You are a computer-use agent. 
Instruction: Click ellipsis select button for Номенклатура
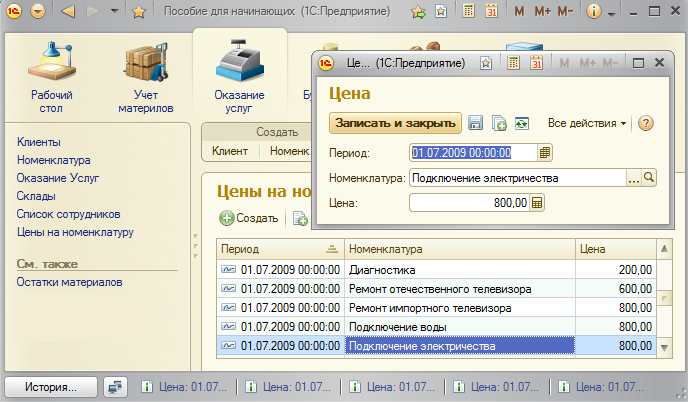634,178
